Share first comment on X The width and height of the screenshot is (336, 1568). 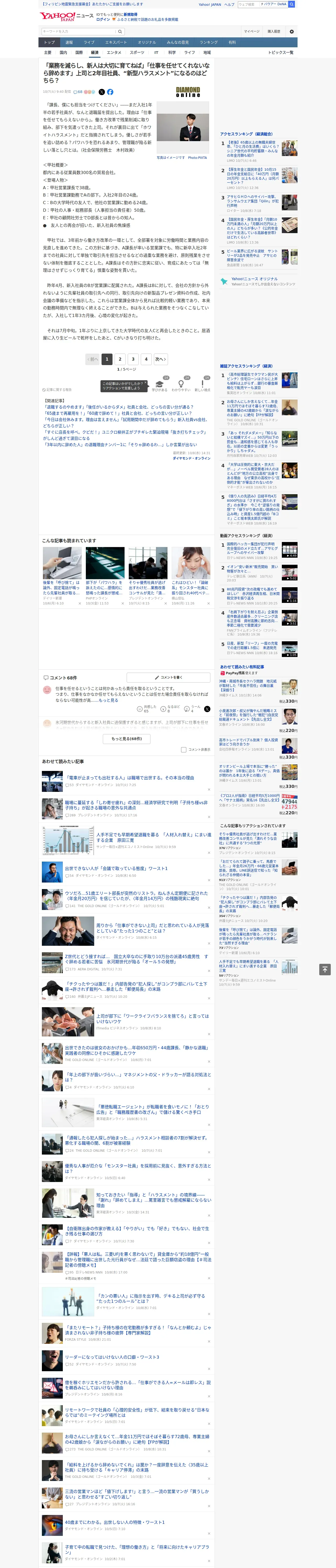click(x=207, y=709)
